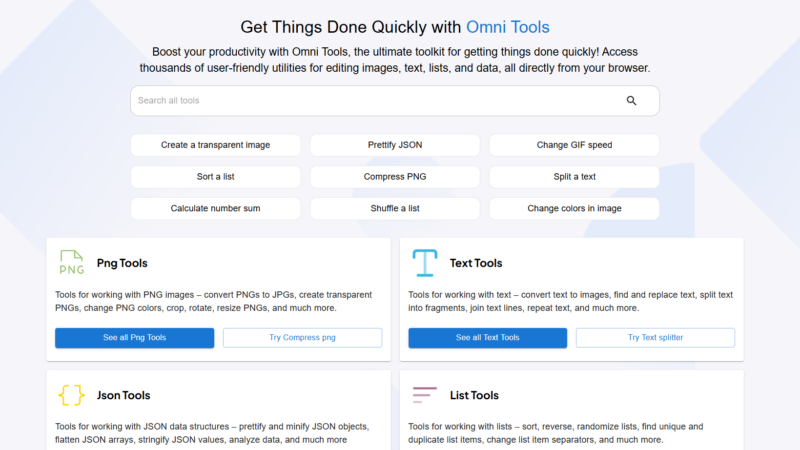
Task: Open the Change GIF speed tool
Action: (x=574, y=145)
